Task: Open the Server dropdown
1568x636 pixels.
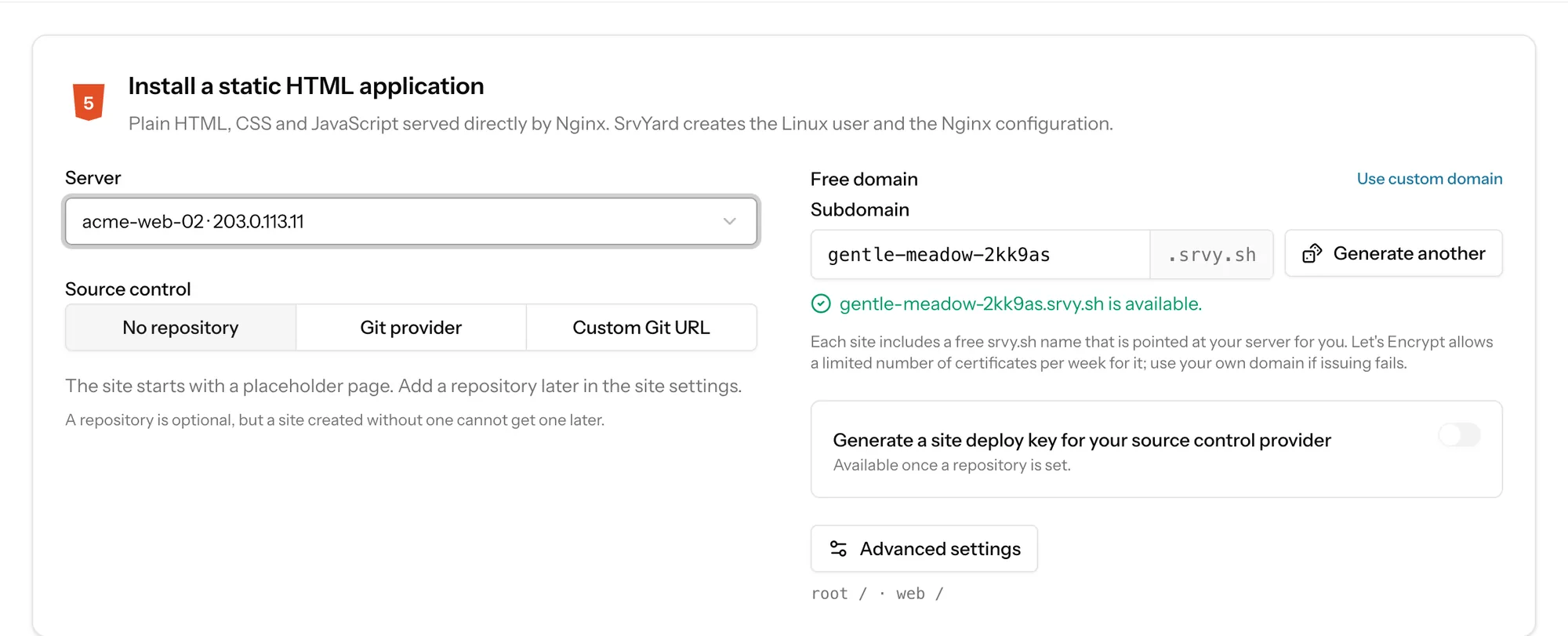Action: click(x=411, y=221)
